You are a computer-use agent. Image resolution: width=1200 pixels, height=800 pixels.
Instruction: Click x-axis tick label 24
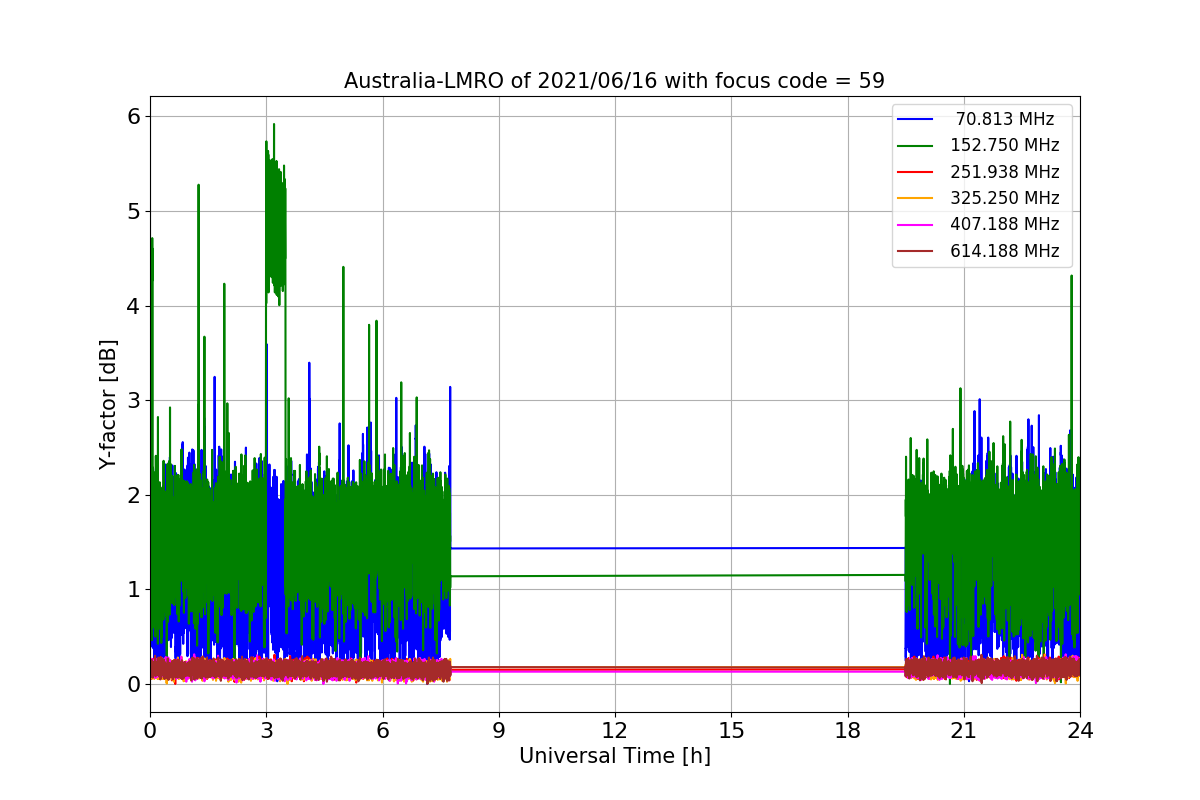tap(1079, 731)
